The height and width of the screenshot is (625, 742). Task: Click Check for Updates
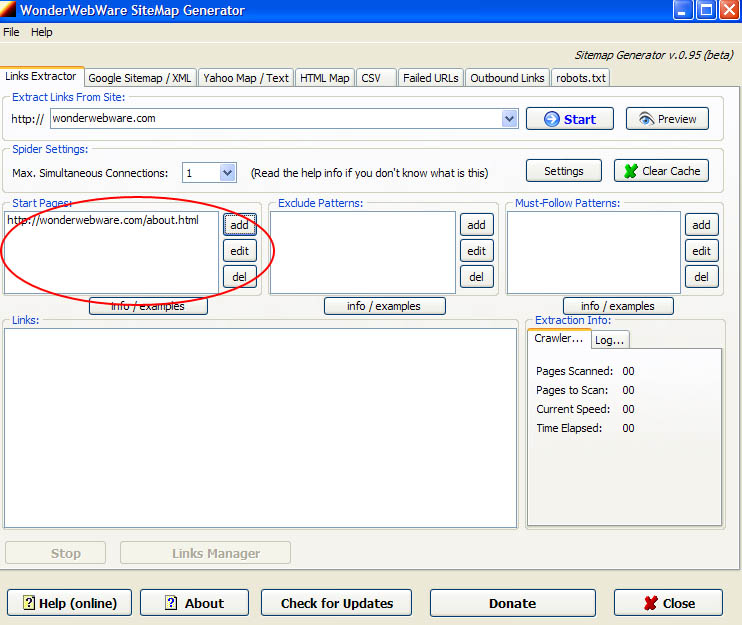point(336,603)
